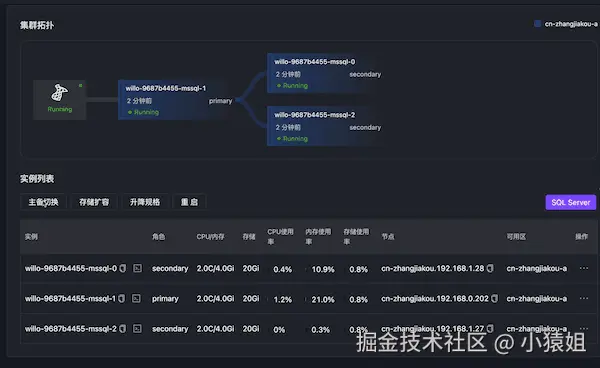Screen dimensions: 600x368
Task: Click the 主备切换 button
Action: pos(43,202)
